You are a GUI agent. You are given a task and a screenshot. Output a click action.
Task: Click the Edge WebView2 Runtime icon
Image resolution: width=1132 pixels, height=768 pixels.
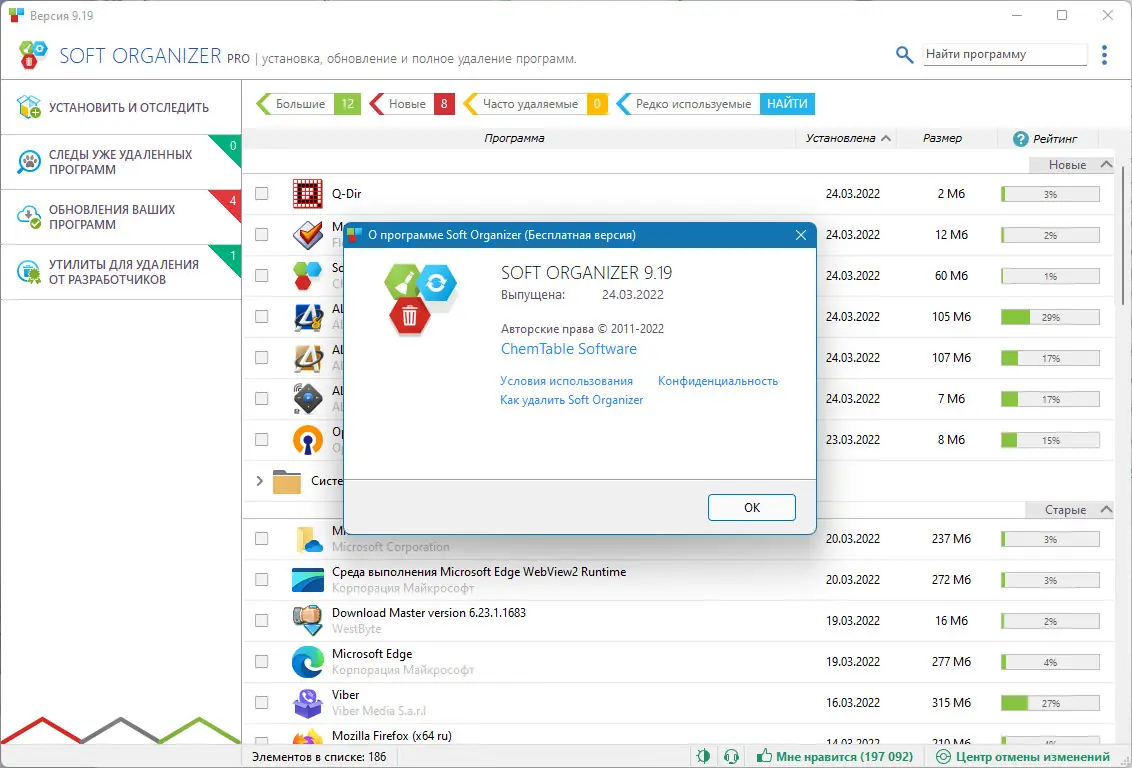(x=308, y=580)
